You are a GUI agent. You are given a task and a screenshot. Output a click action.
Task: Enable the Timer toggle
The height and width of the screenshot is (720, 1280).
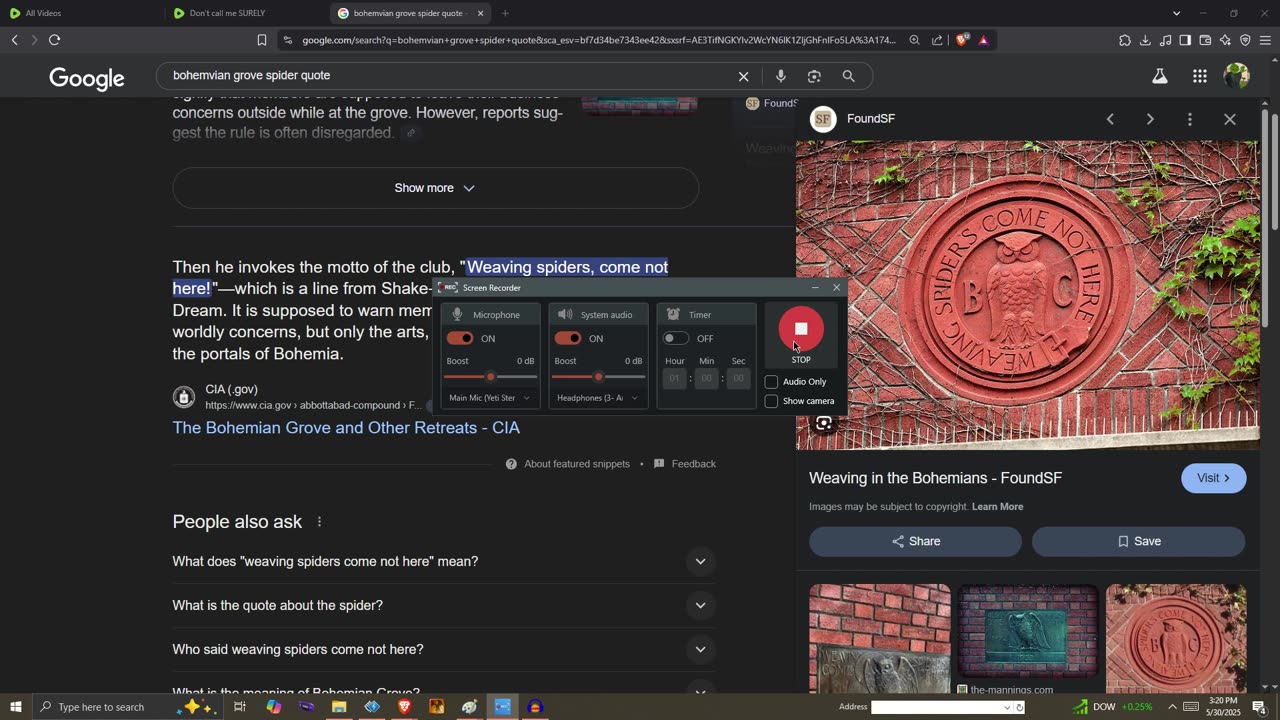[676, 338]
